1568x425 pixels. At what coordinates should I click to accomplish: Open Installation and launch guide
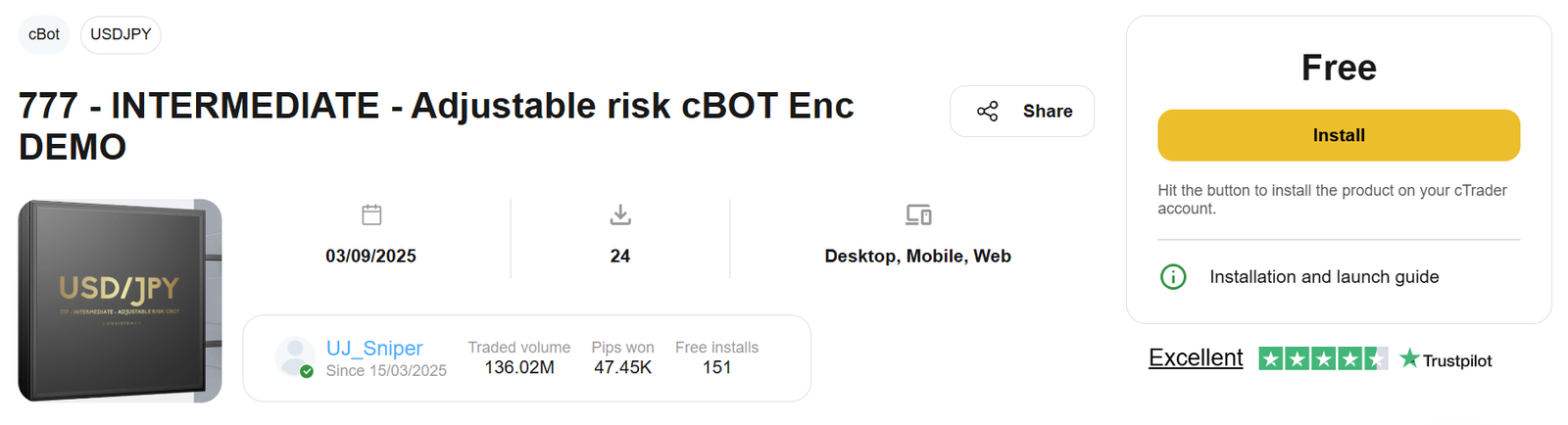coord(1324,277)
